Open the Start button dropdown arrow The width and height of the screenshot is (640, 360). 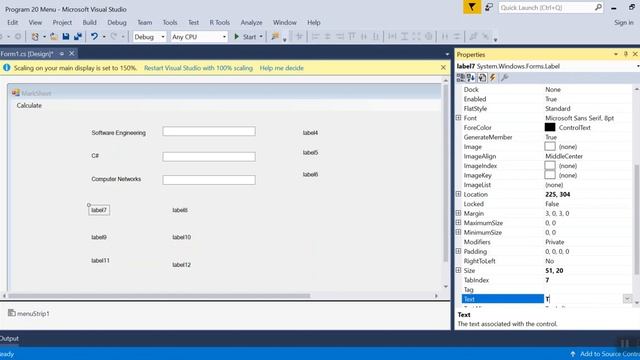261,37
